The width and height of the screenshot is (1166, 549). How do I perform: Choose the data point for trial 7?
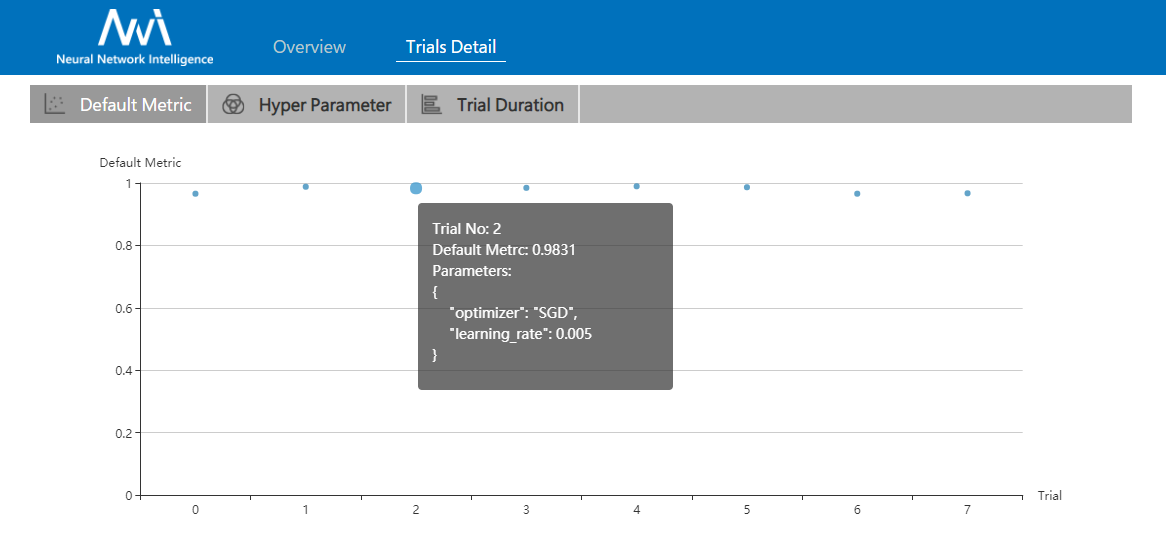pos(967,193)
